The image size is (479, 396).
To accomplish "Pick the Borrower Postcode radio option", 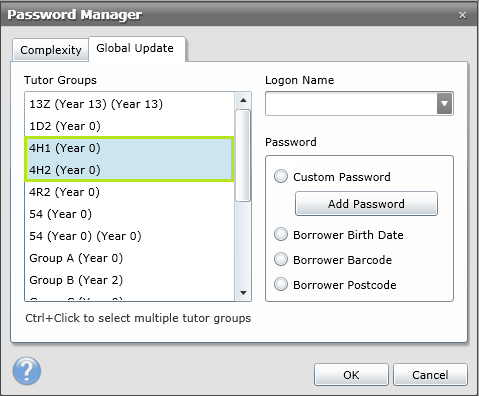I will pyautogui.click(x=281, y=284).
